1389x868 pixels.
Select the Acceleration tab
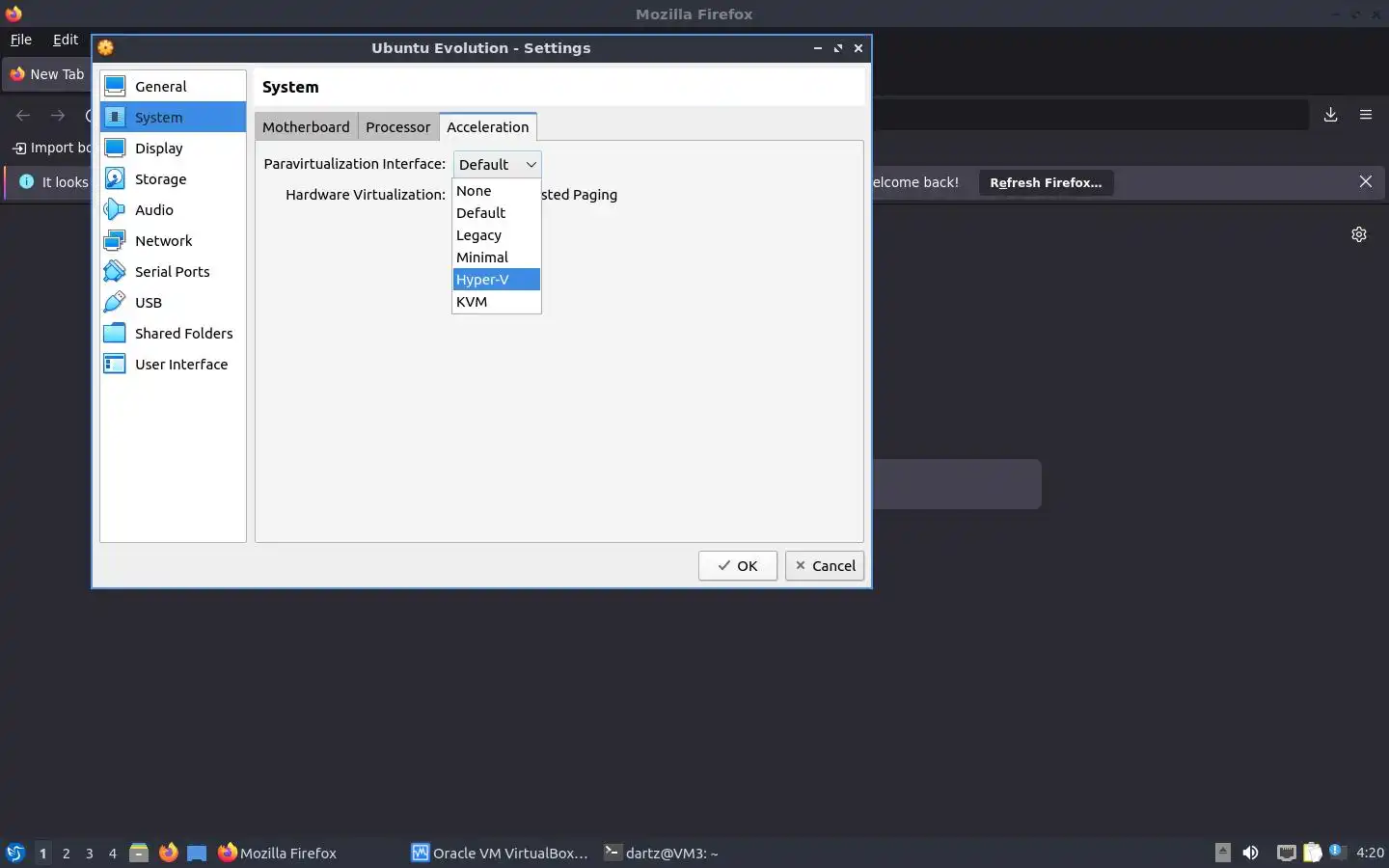point(487,126)
